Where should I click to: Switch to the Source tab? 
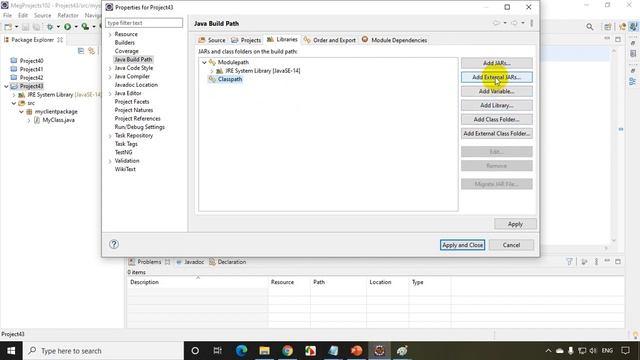pyautogui.click(x=211, y=40)
